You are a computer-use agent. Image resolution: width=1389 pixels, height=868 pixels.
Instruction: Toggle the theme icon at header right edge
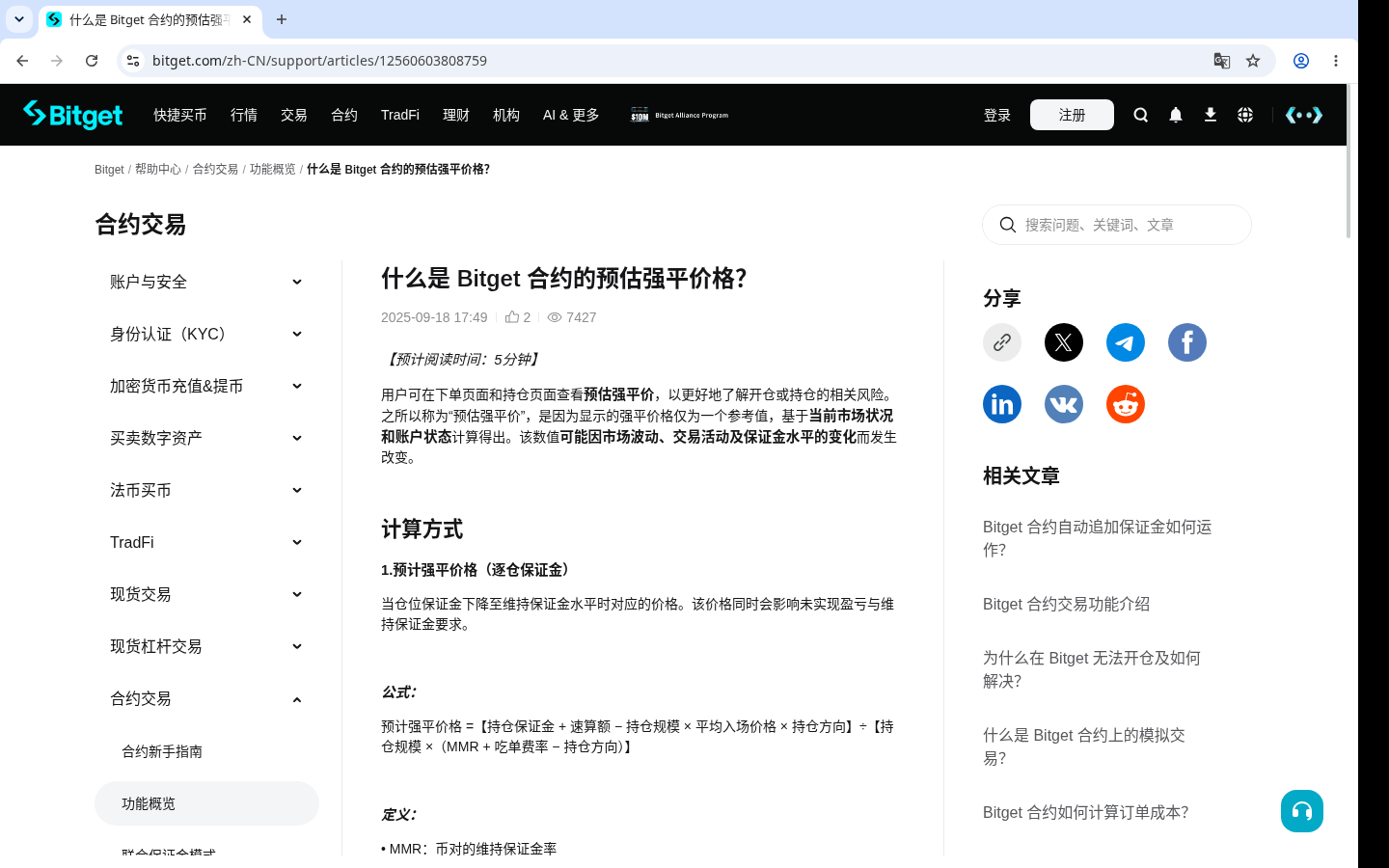[1304, 115]
